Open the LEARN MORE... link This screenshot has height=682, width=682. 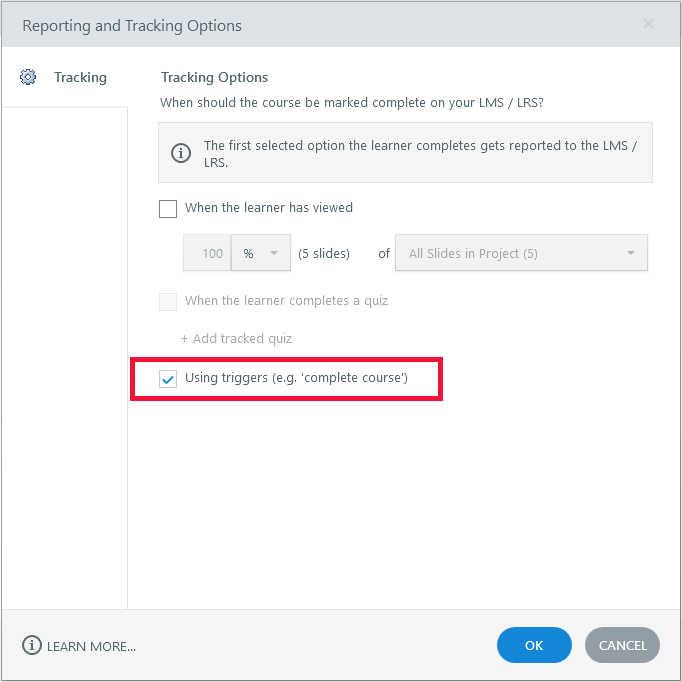pyautogui.click(x=91, y=646)
